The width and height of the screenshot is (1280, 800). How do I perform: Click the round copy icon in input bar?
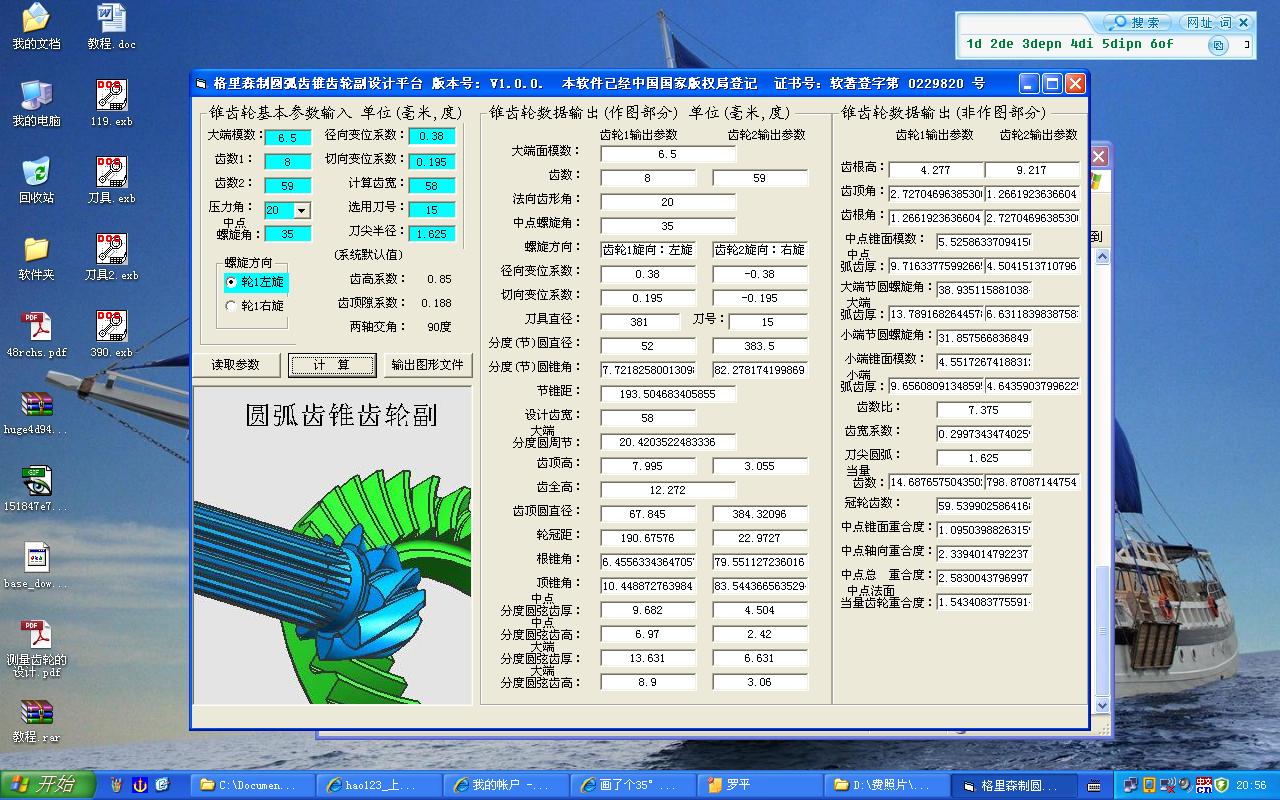pos(1218,45)
